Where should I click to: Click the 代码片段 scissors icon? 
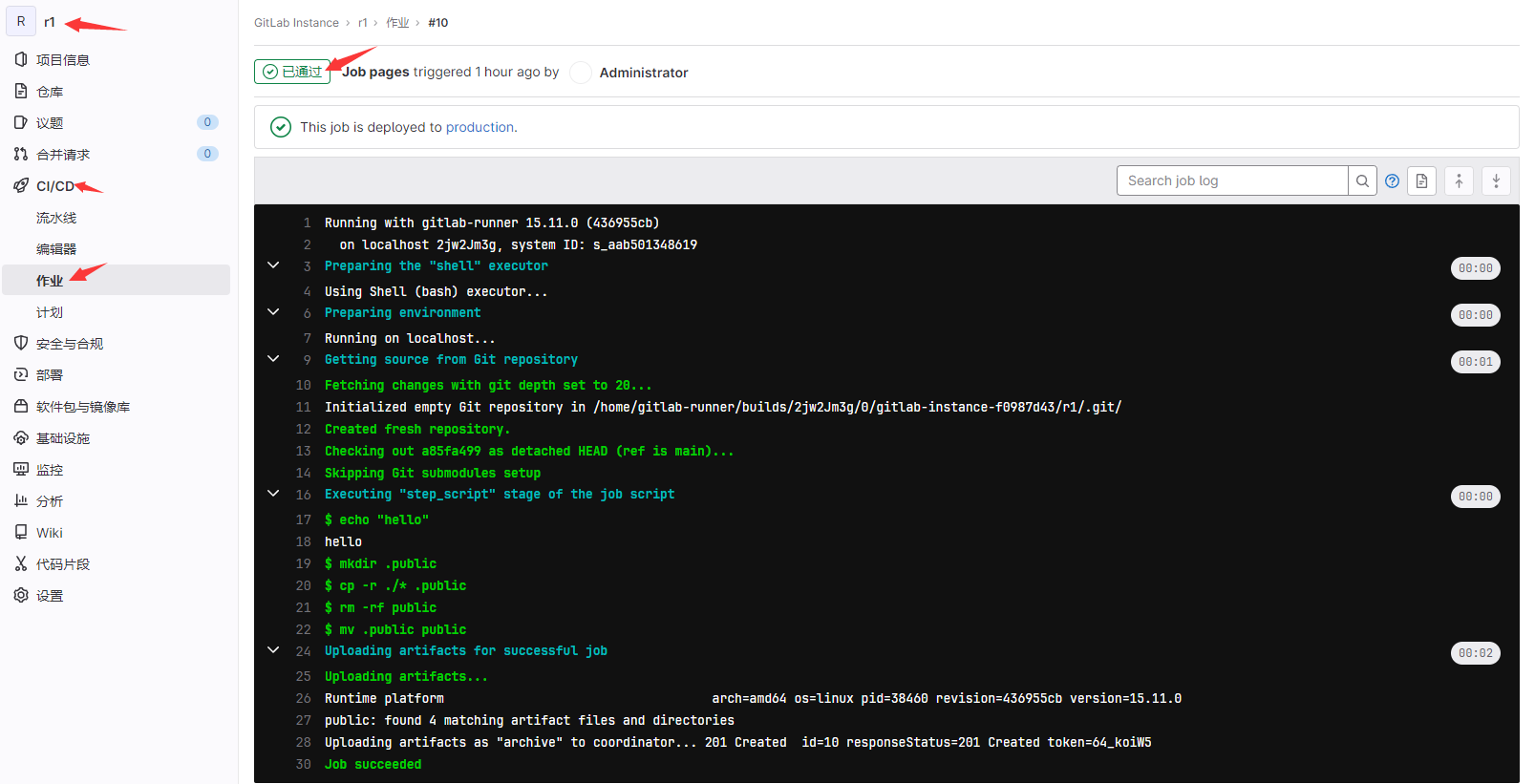tap(21, 563)
